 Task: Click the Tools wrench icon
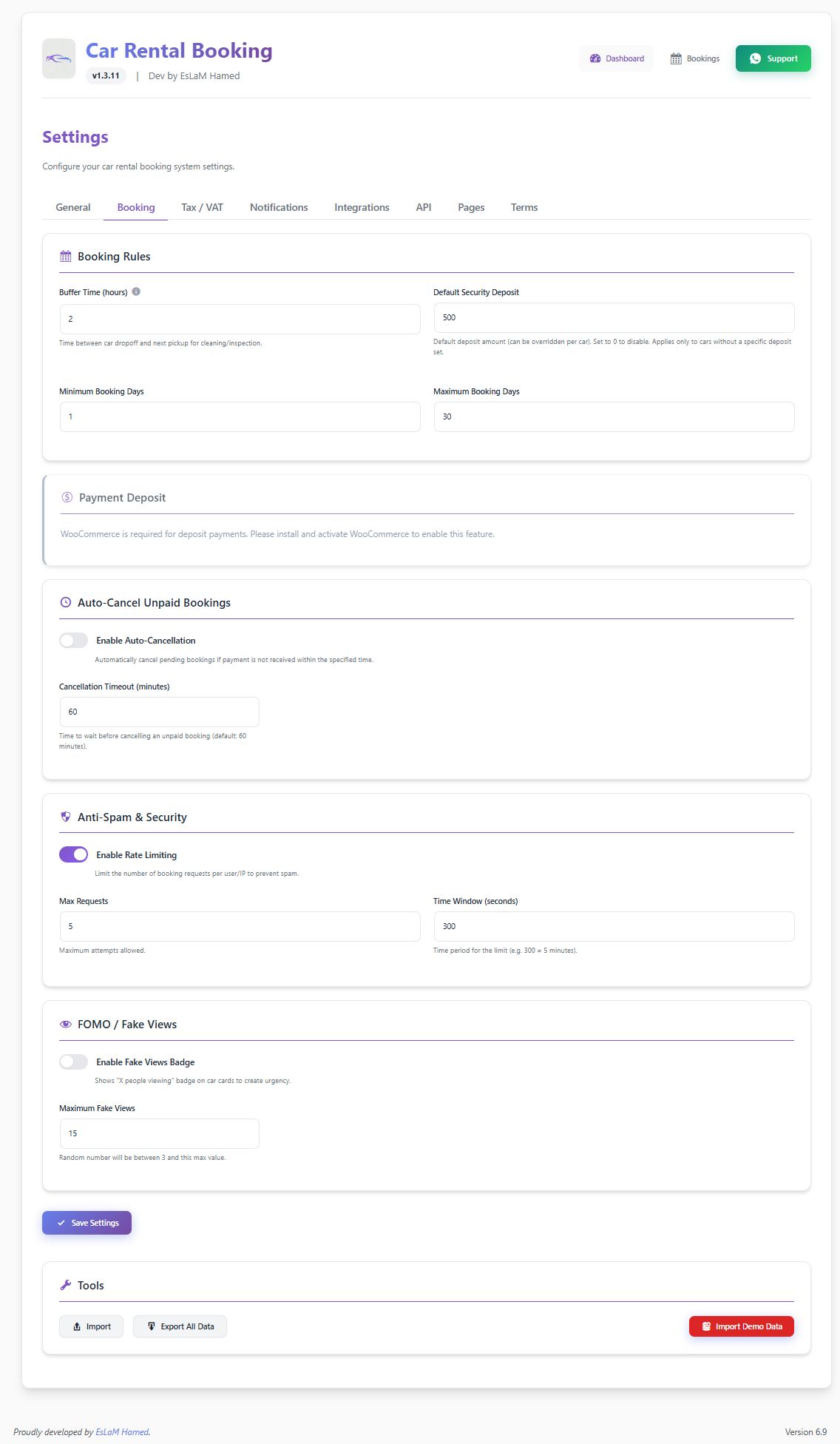click(66, 1285)
